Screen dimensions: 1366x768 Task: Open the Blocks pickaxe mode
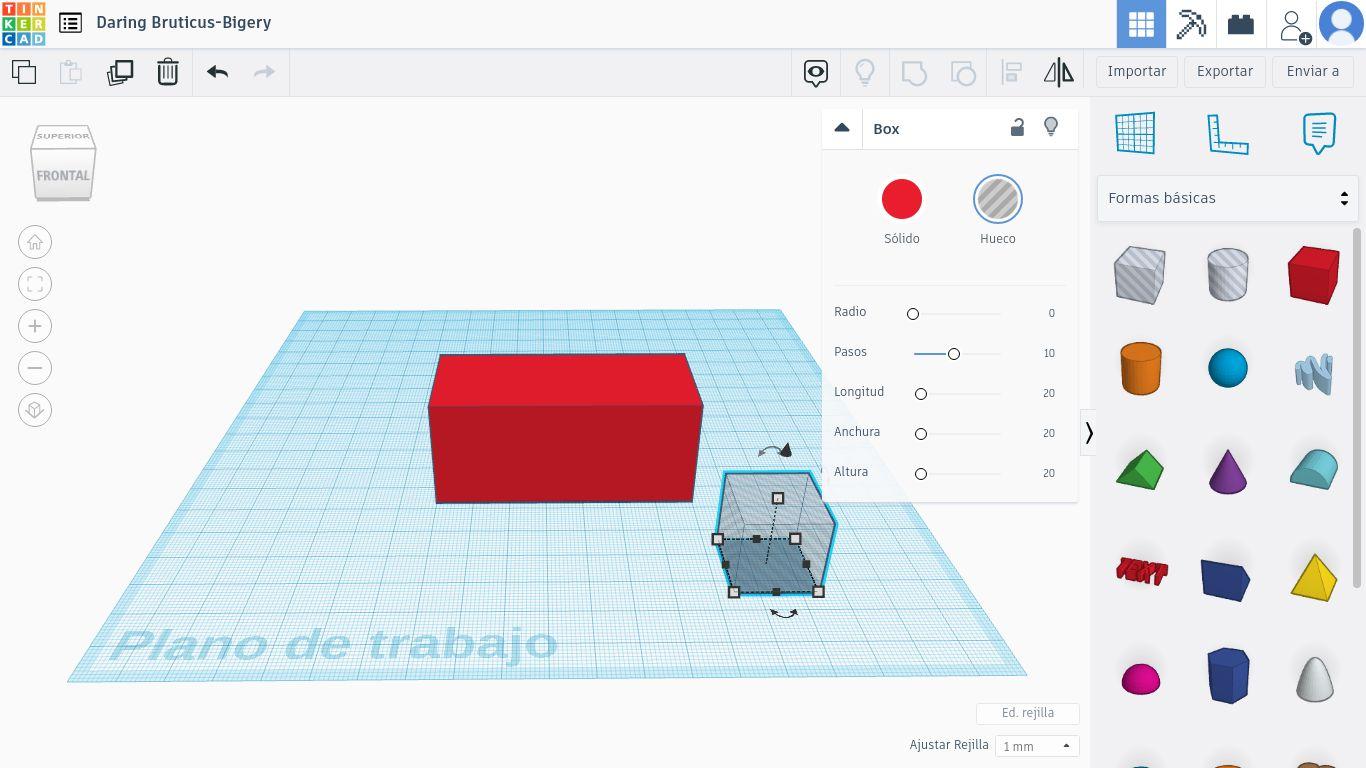pyautogui.click(x=1191, y=24)
